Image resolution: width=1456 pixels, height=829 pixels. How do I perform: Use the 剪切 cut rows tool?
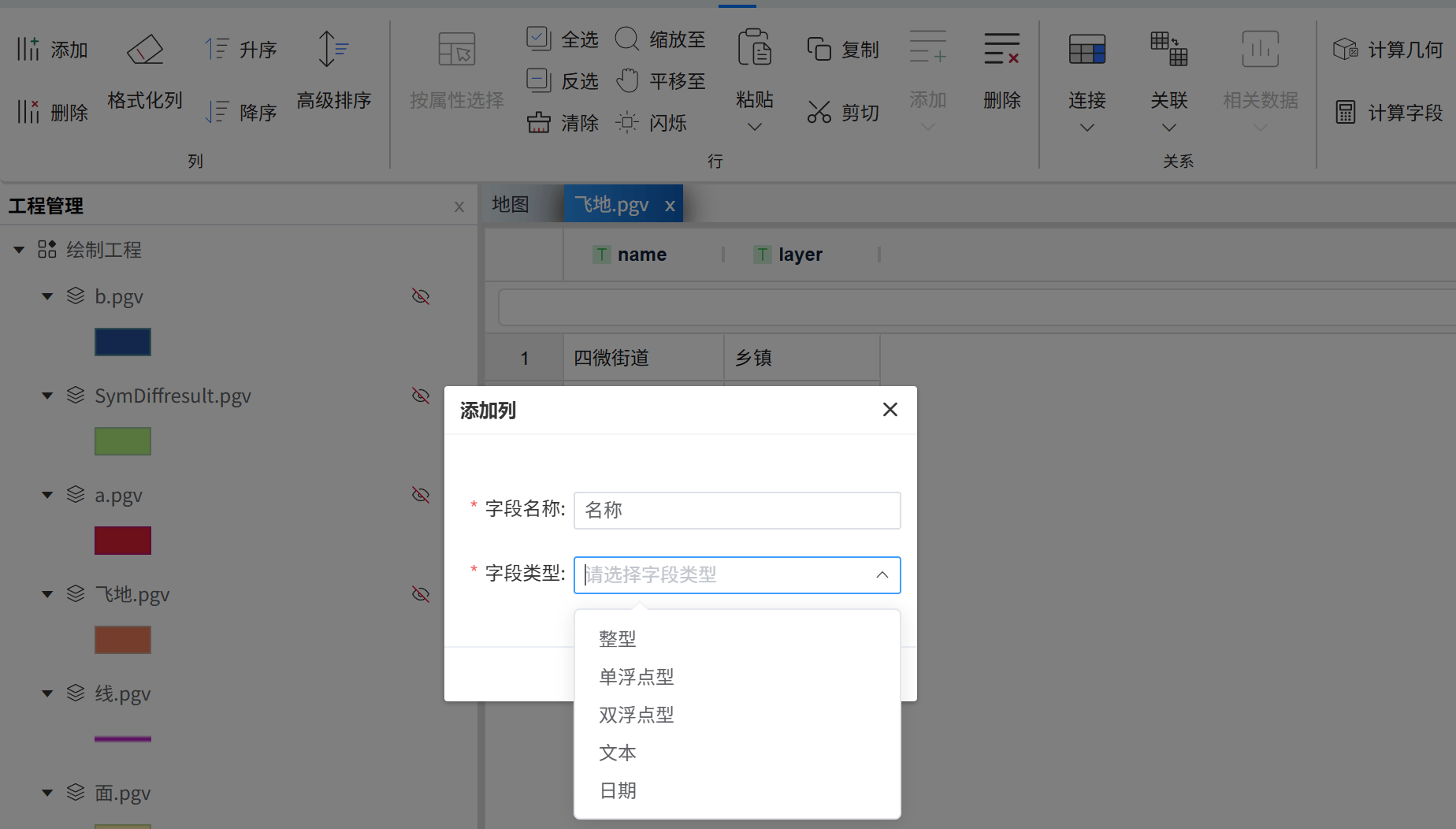[x=842, y=111]
